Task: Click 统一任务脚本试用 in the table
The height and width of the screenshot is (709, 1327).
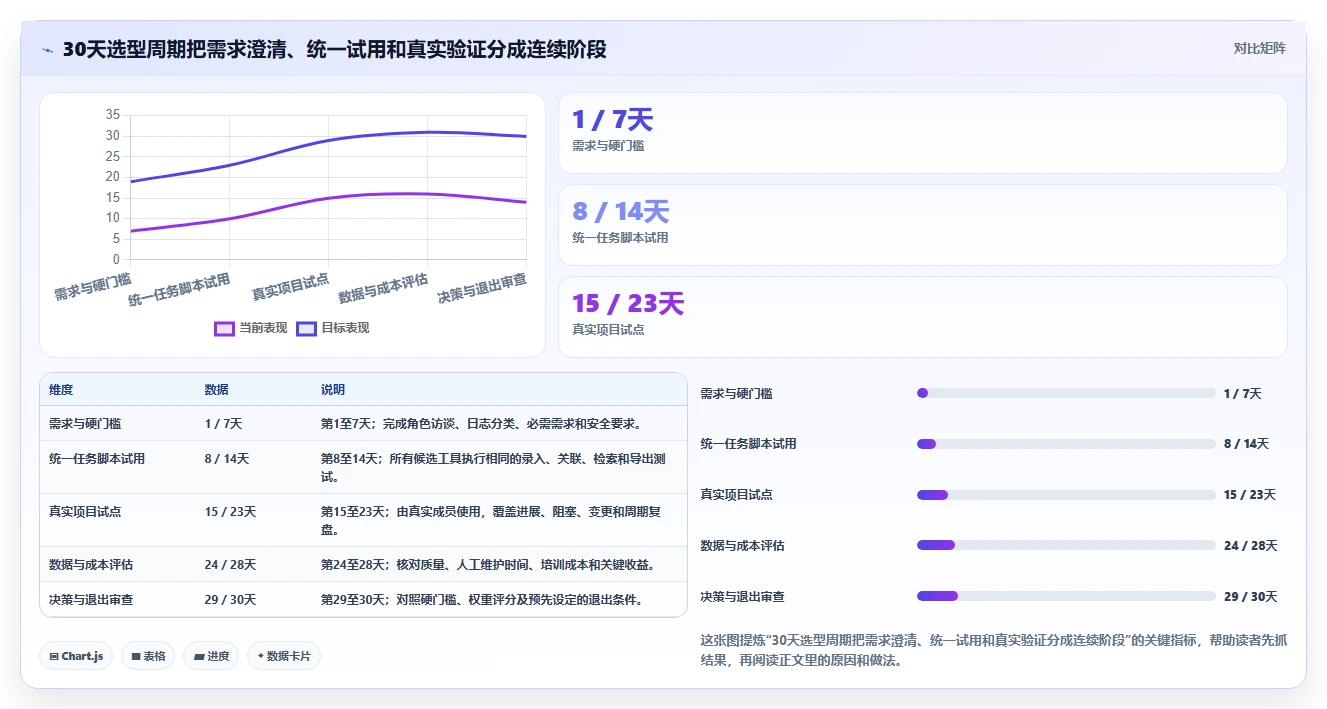Action: tap(97, 459)
